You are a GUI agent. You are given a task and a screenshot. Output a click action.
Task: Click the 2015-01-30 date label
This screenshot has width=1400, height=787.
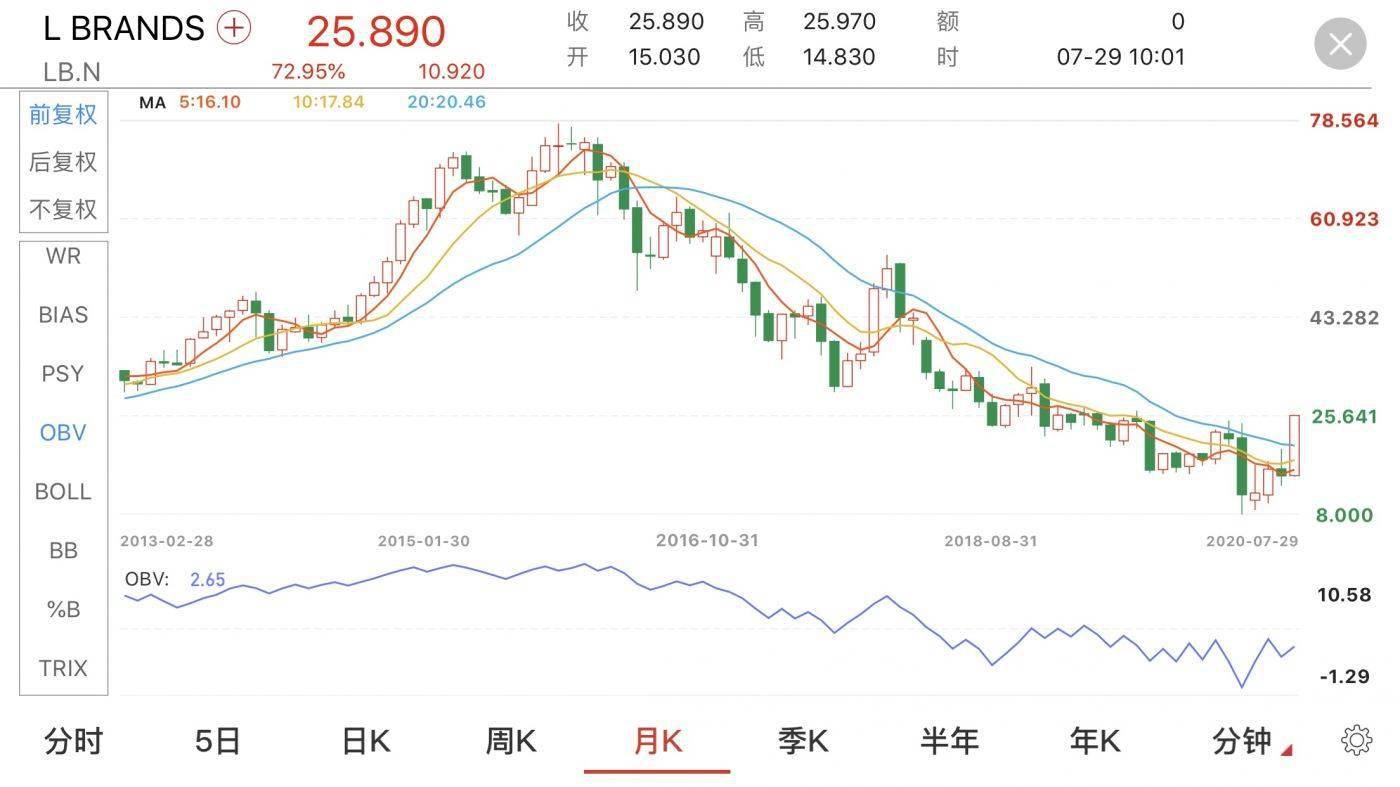coord(424,541)
